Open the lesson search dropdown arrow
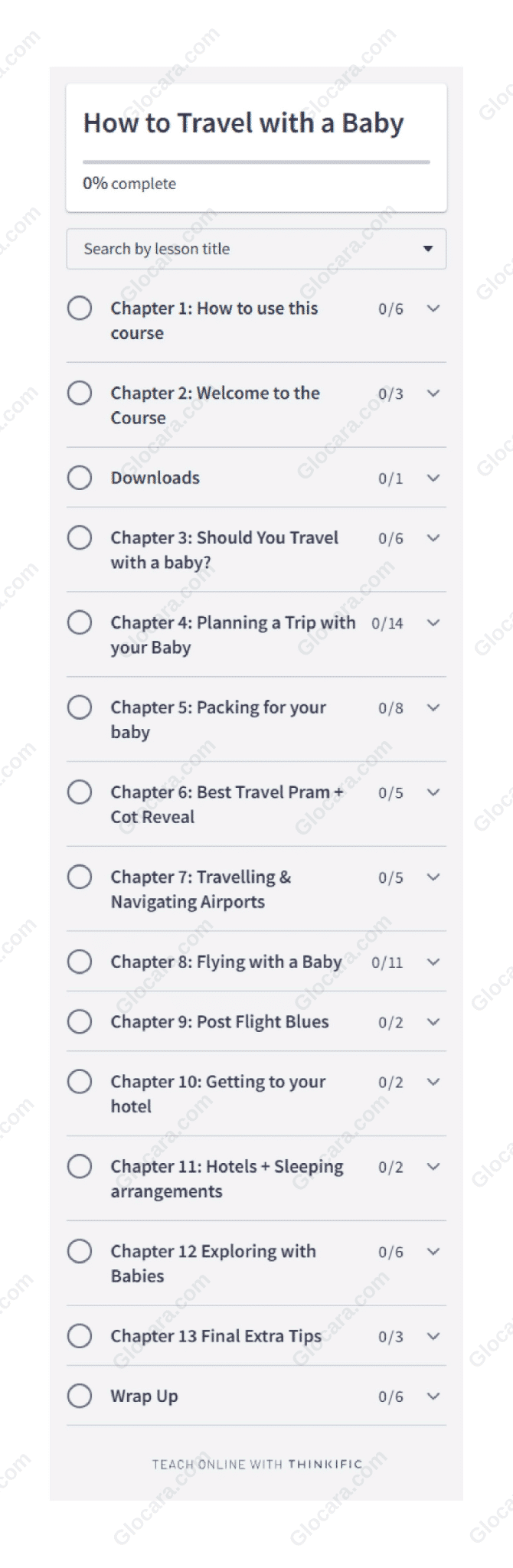The height and width of the screenshot is (1568, 513). [427, 249]
